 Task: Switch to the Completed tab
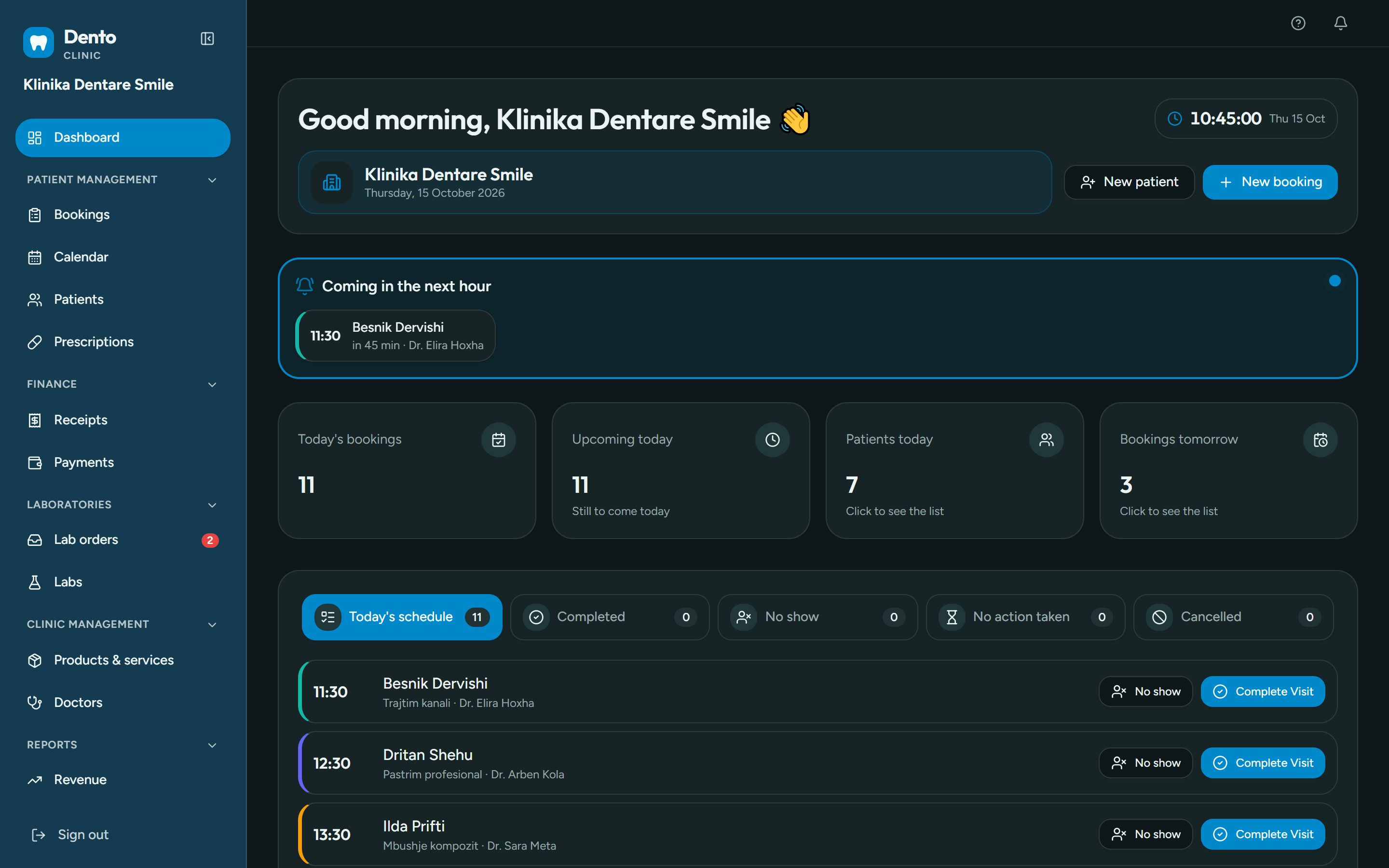point(610,617)
